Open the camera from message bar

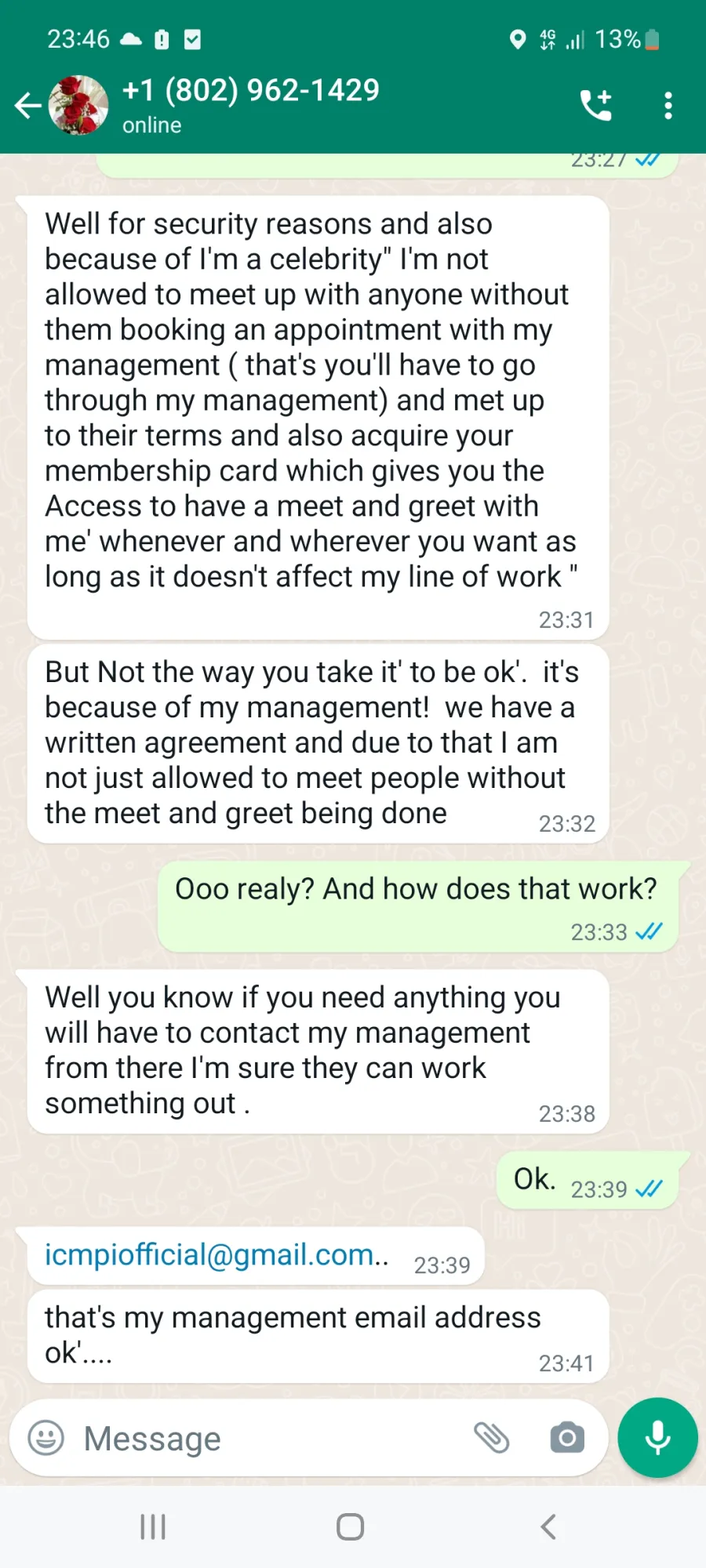tap(567, 1438)
